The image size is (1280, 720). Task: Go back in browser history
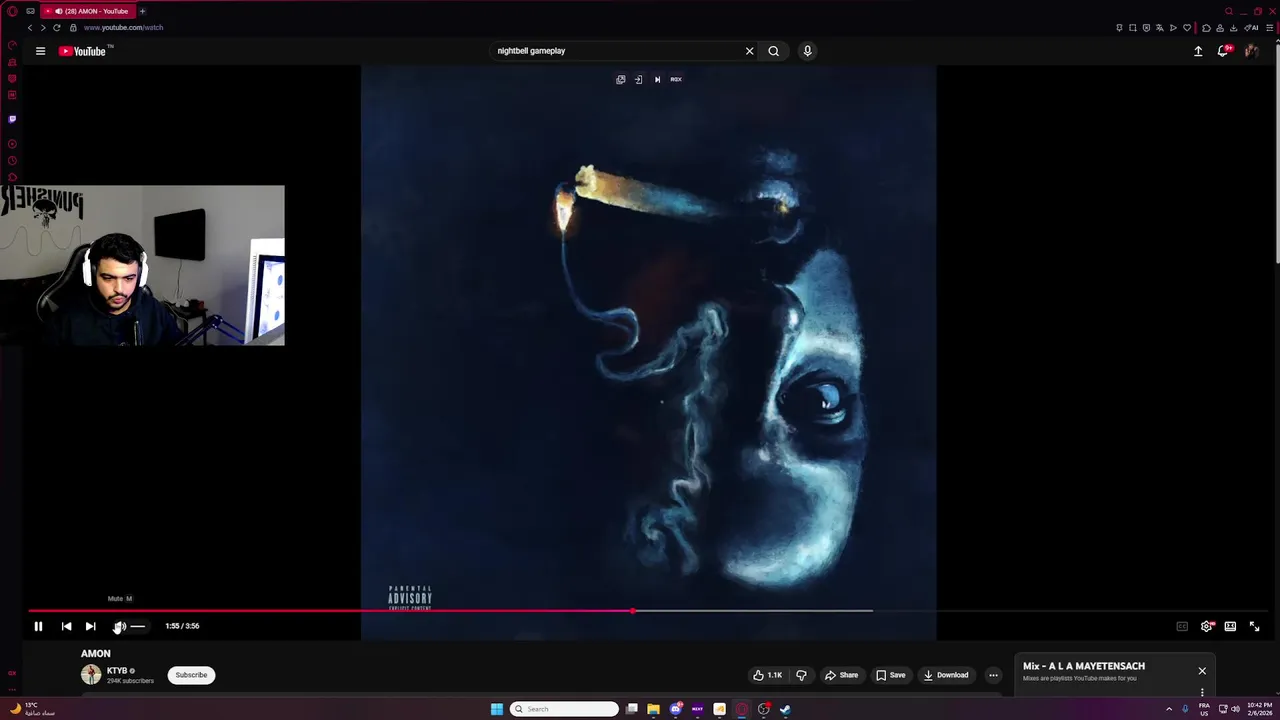point(30,28)
